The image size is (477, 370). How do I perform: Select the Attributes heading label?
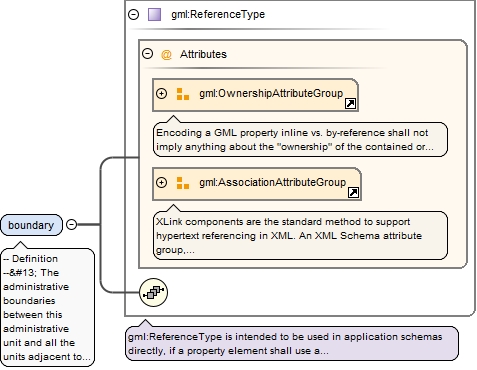point(203,54)
